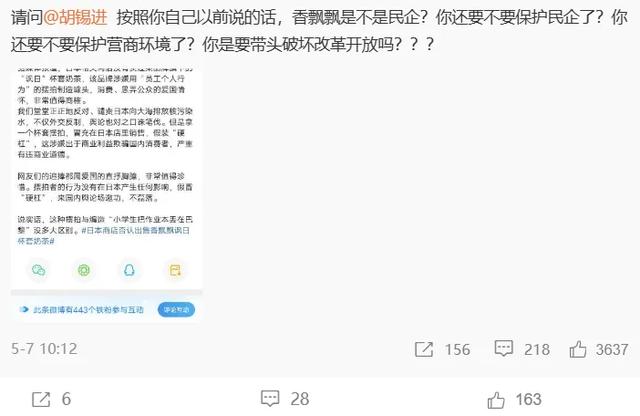Image resolution: width=640 pixels, height=416 pixels.
Task: Click the yellow note share icon
Action: tap(175, 270)
